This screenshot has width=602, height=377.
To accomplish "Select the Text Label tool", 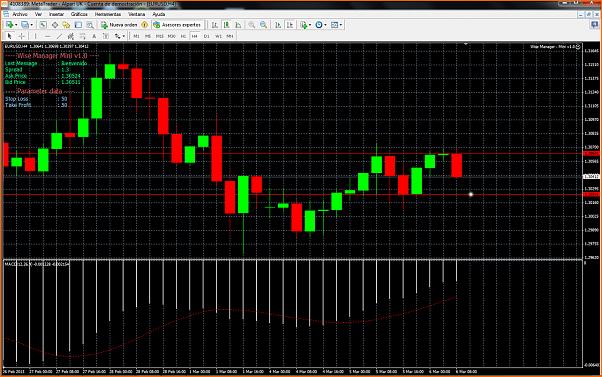I will coord(106,36).
